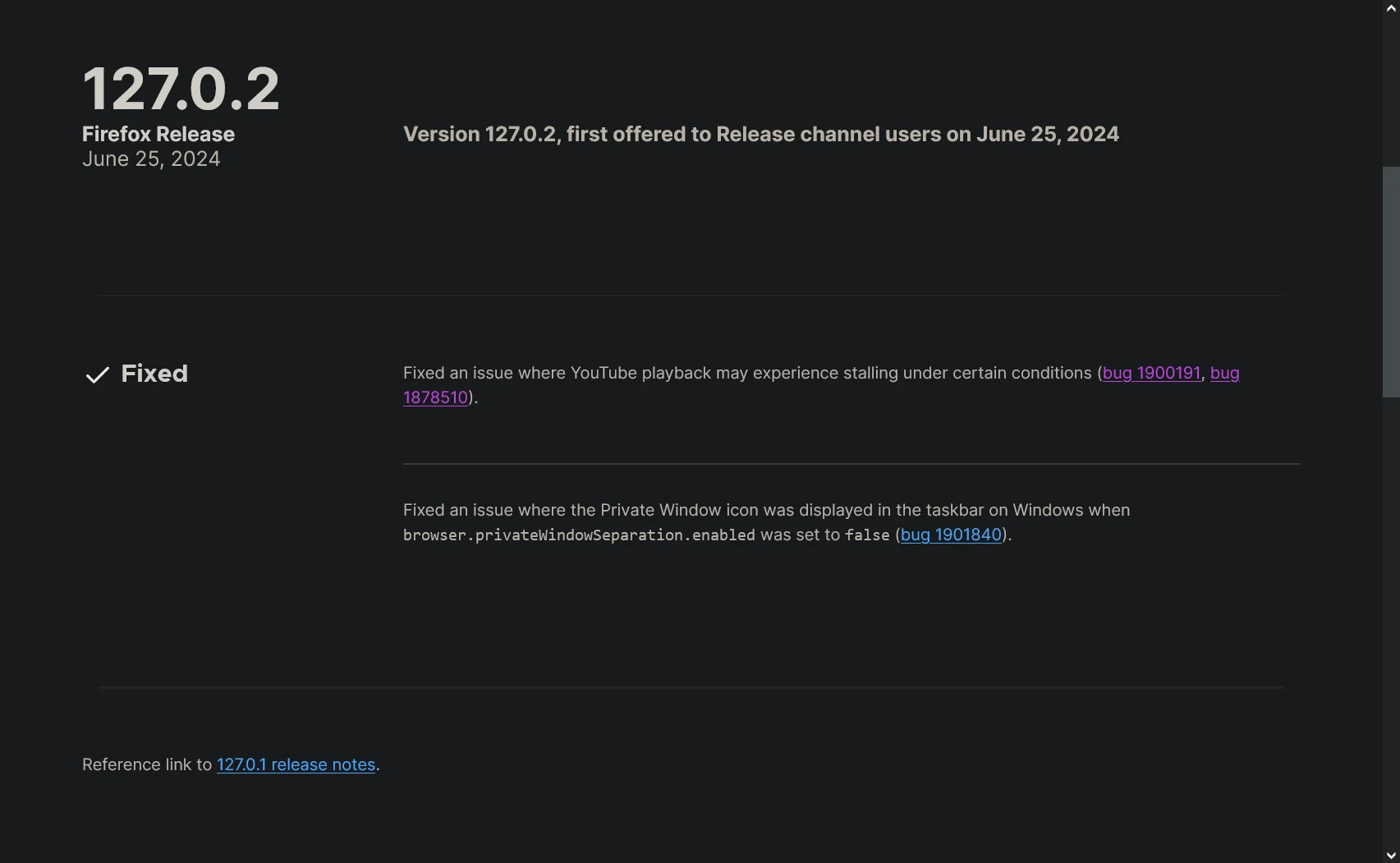Click the June 25, 2024 date under Firefox Release
This screenshot has width=1400, height=863.
tap(151, 159)
